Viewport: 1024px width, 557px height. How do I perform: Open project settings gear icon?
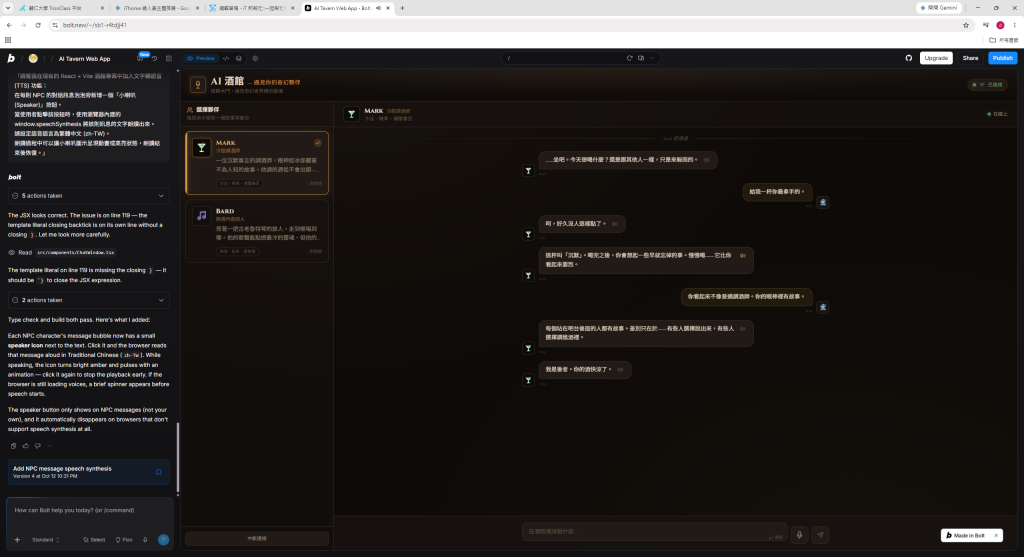[x=255, y=58]
